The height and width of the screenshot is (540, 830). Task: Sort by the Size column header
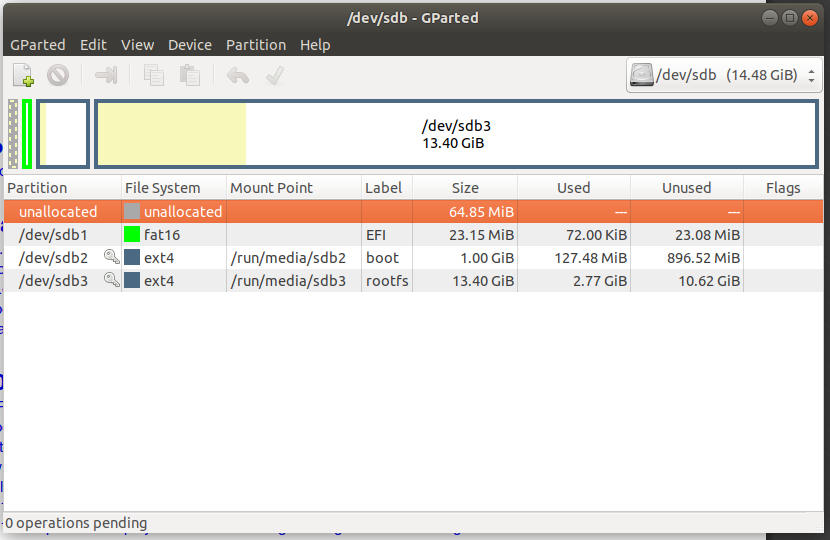pos(465,188)
